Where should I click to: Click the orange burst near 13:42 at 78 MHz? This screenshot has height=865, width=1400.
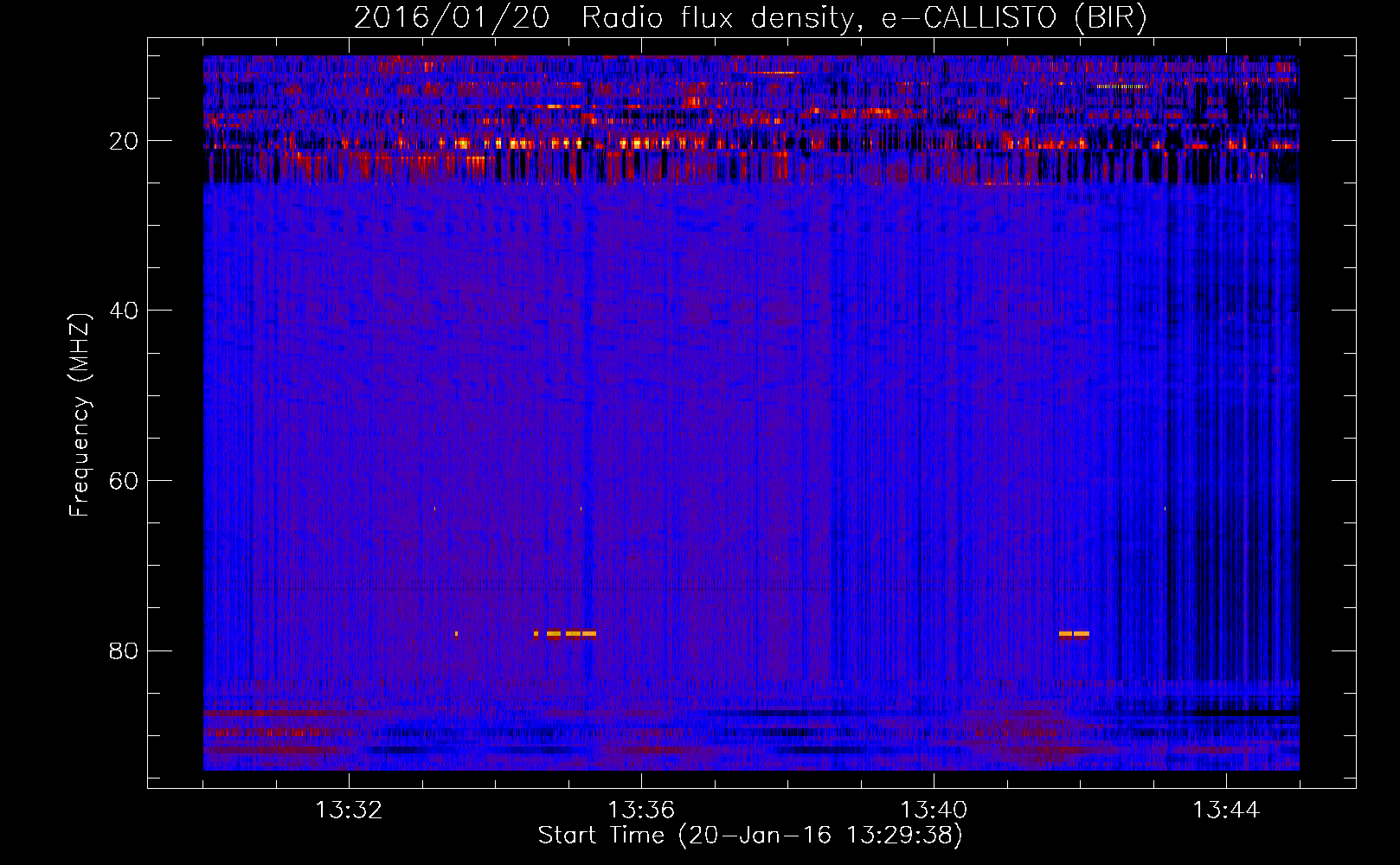point(1074,634)
